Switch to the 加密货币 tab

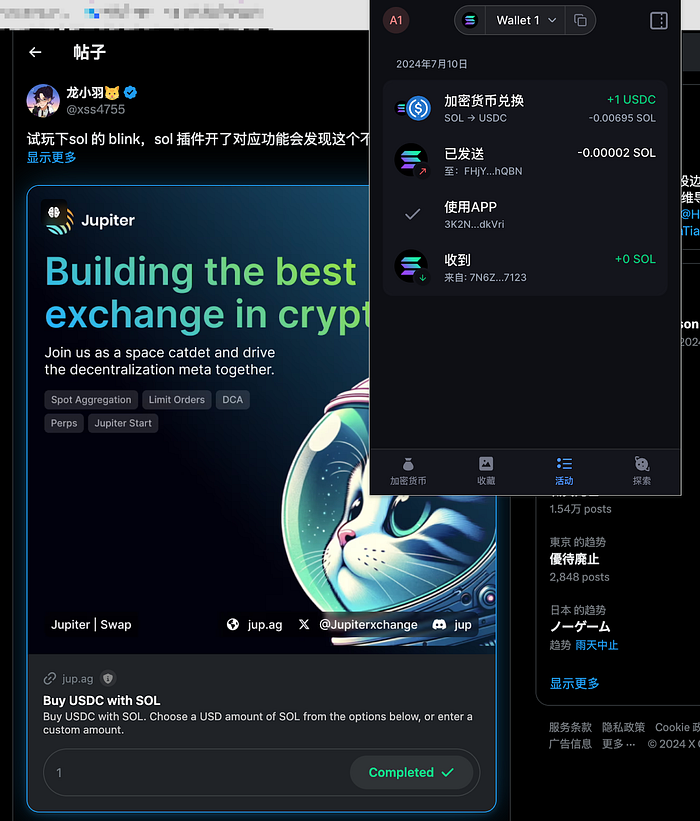(x=408, y=472)
